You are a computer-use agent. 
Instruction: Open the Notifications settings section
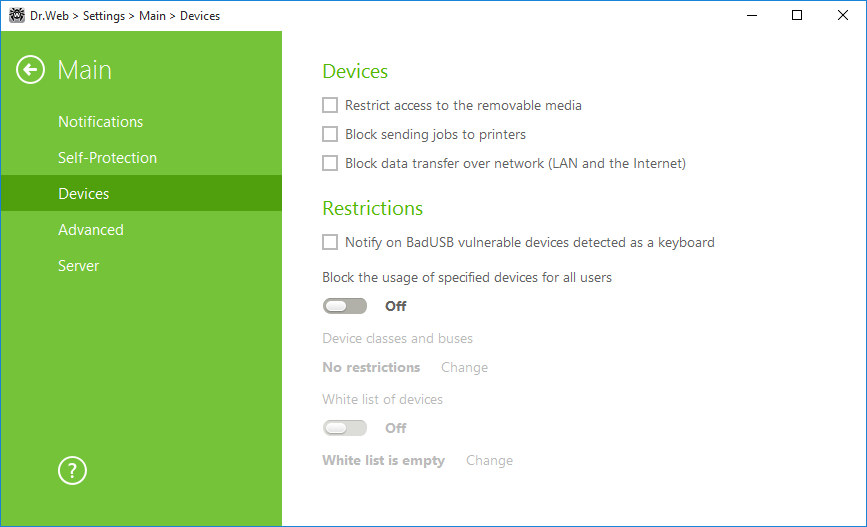(101, 122)
